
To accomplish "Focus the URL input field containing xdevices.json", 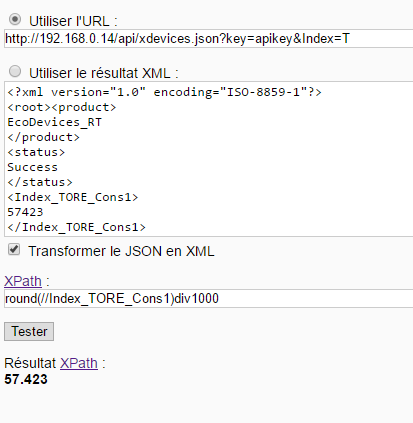I will pos(209,39).
